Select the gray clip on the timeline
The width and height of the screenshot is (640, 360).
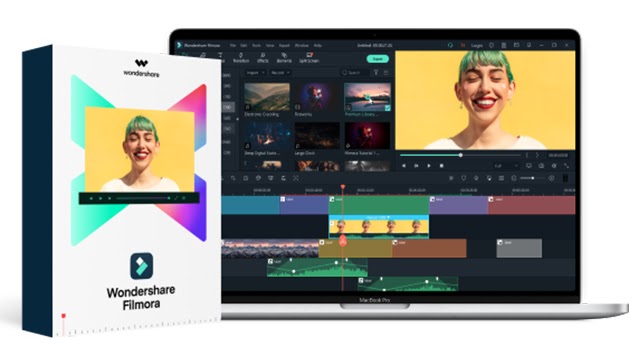[x=519, y=248]
